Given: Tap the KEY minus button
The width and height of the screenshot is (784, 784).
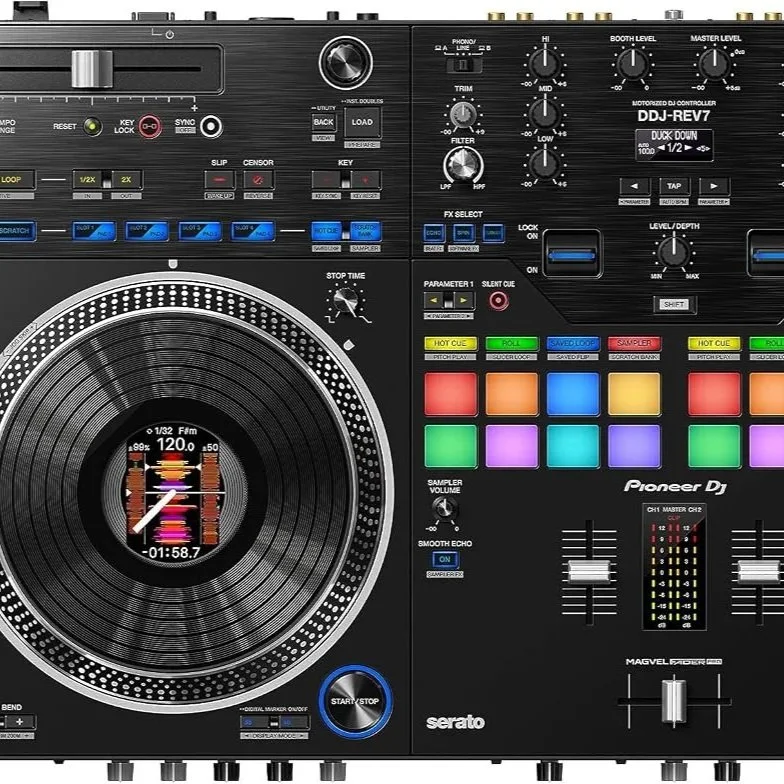Looking at the screenshot, I should pyautogui.click(x=326, y=180).
